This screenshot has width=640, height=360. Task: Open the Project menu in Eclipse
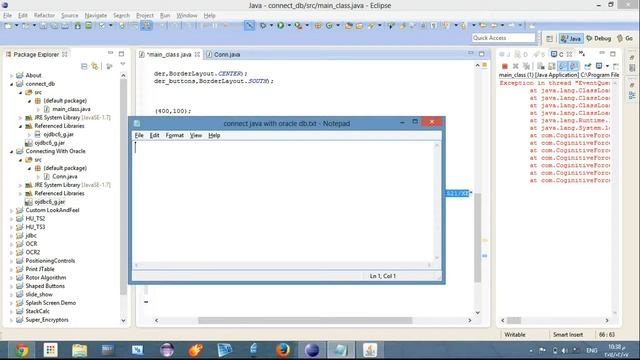(x=145, y=16)
